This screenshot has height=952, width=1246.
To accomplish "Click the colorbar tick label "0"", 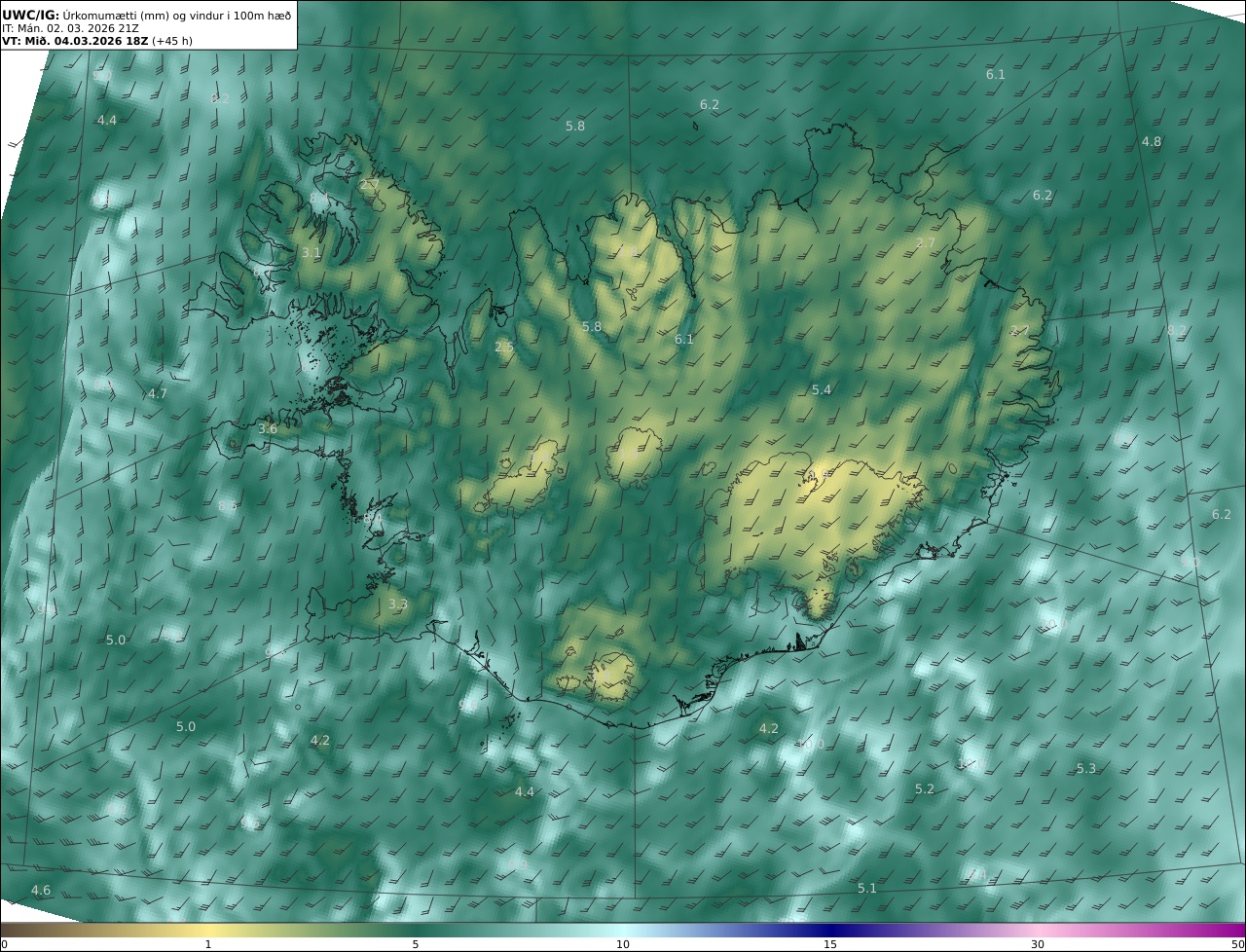I will (4, 944).
